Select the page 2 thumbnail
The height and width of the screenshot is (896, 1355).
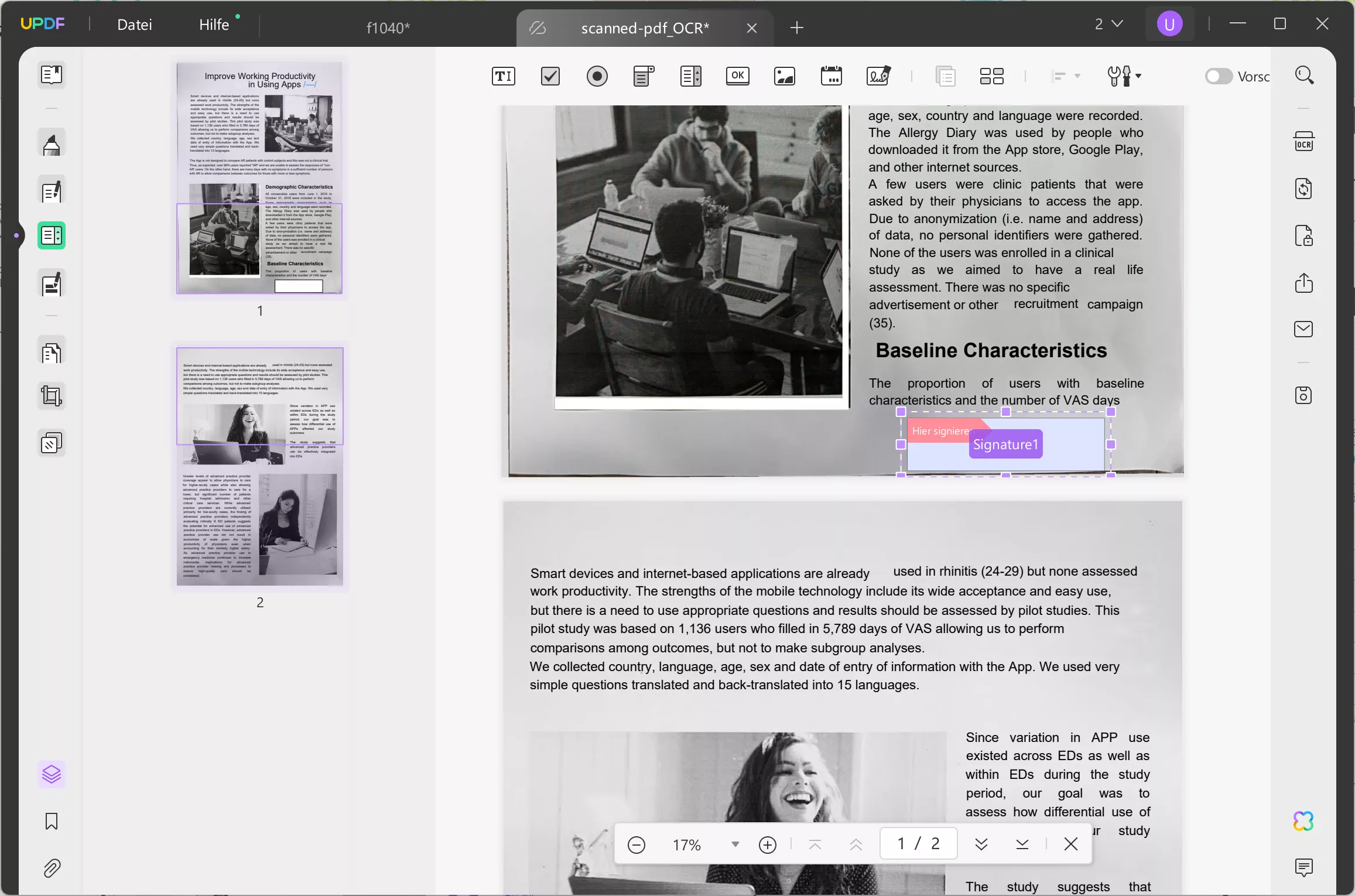(260, 466)
